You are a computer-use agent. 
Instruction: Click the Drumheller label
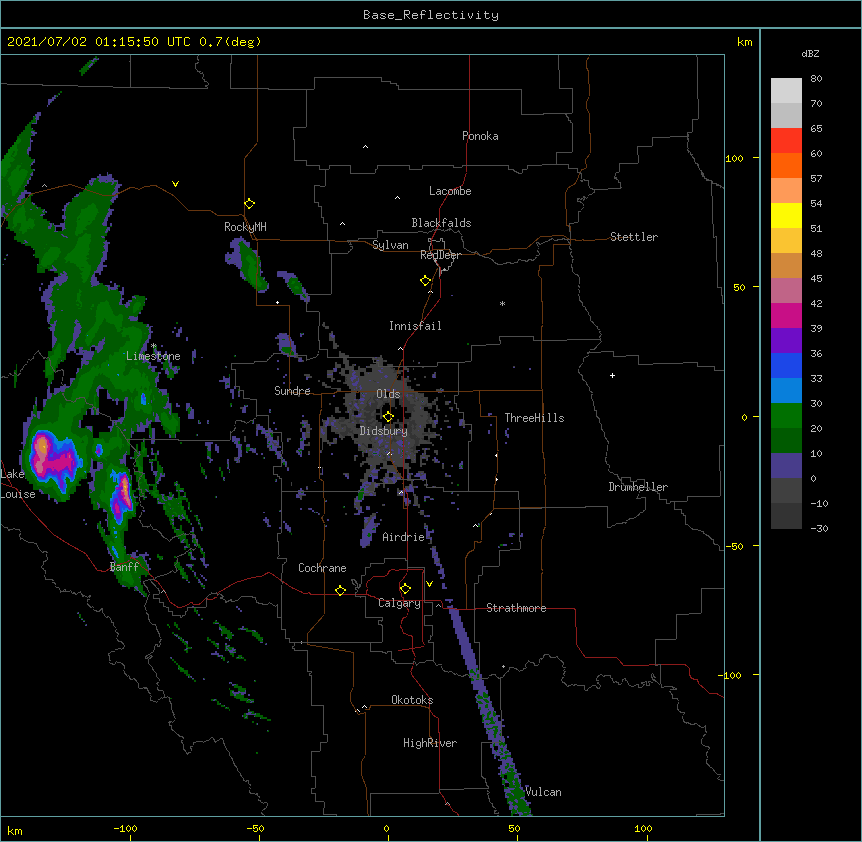pos(638,487)
